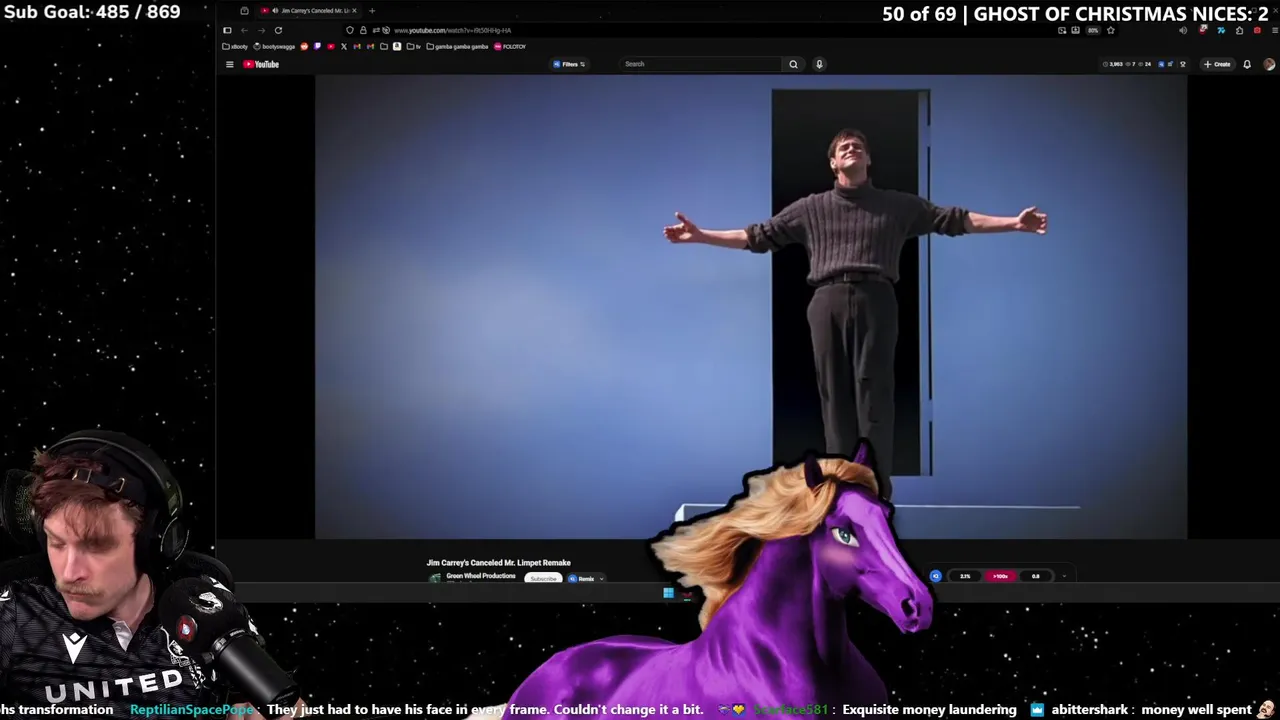Close the Jim Carrey video tab
This screenshot has height=720, width=1280.
point(354,10)
